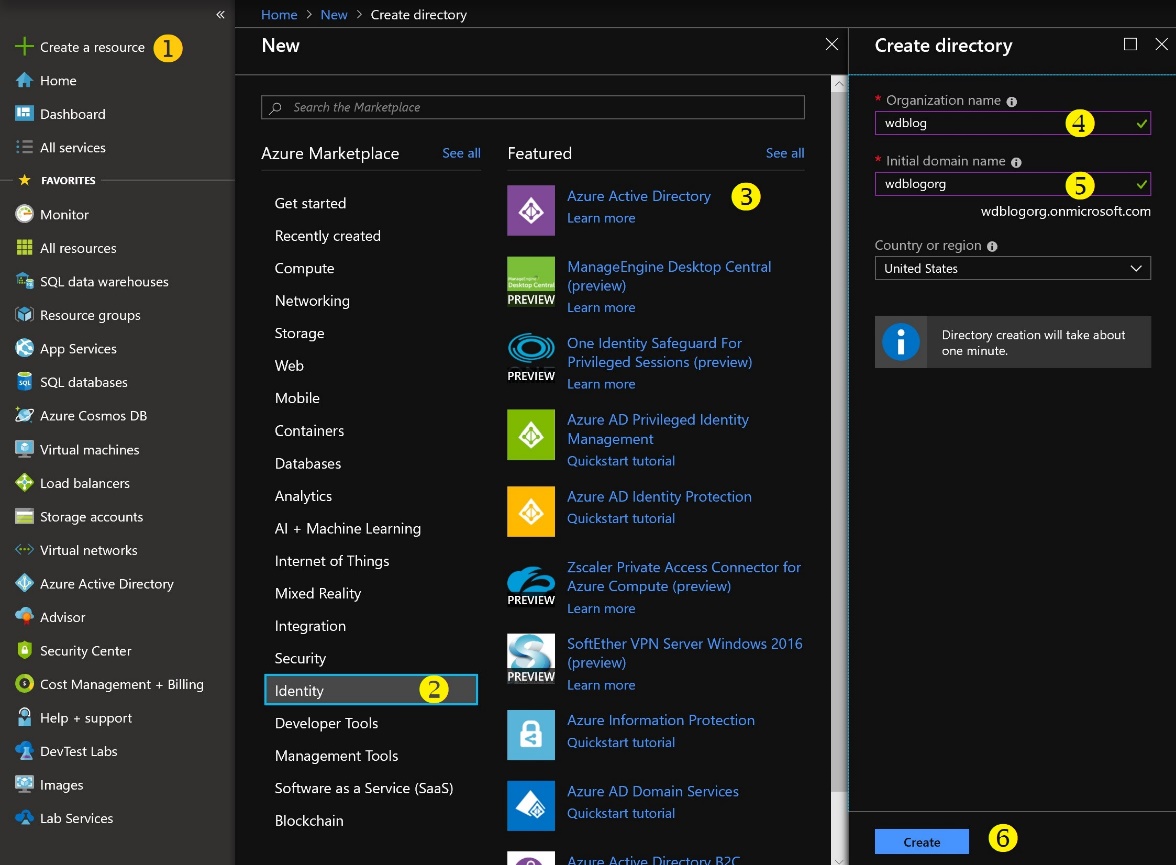Click Virtual machines monitor icon

pyautogui.click(x=24, y=449)
